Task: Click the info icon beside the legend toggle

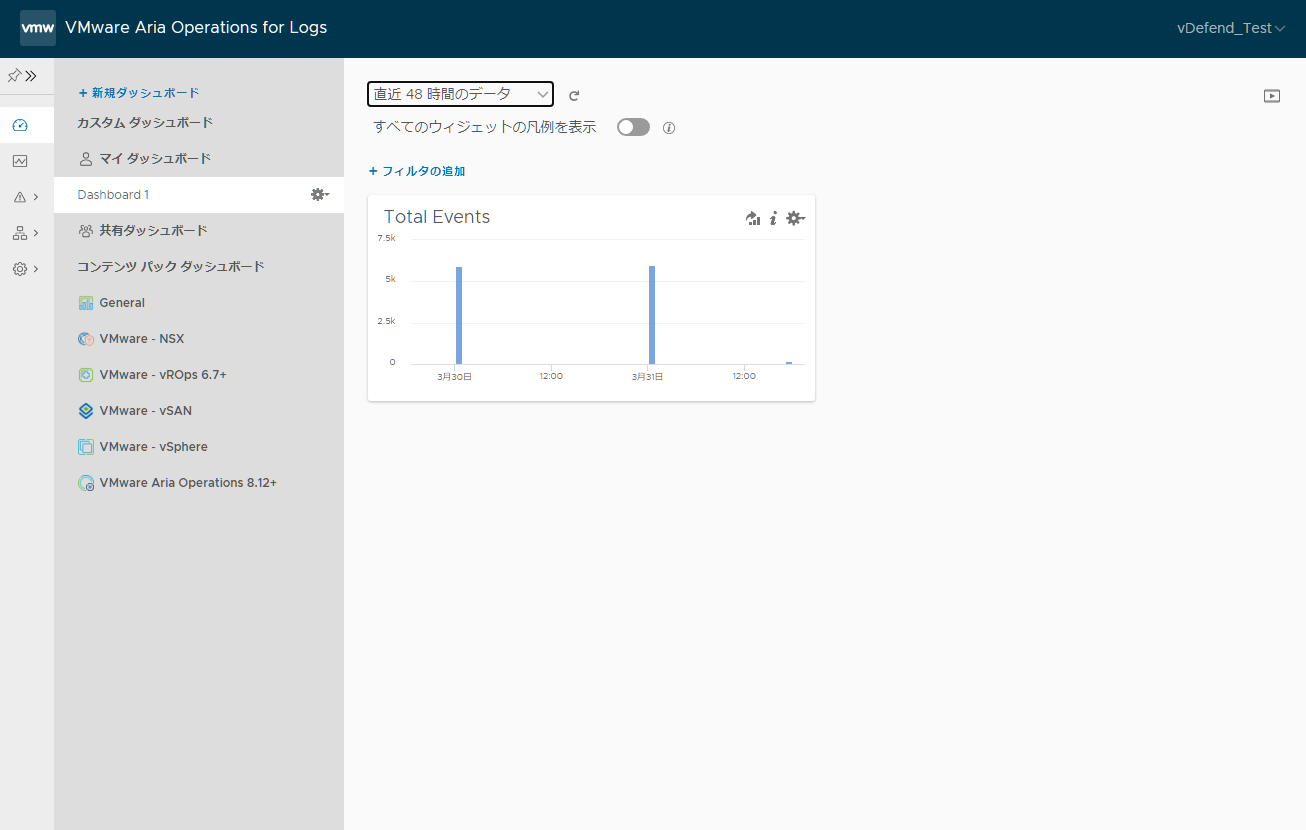Action: 669,128
